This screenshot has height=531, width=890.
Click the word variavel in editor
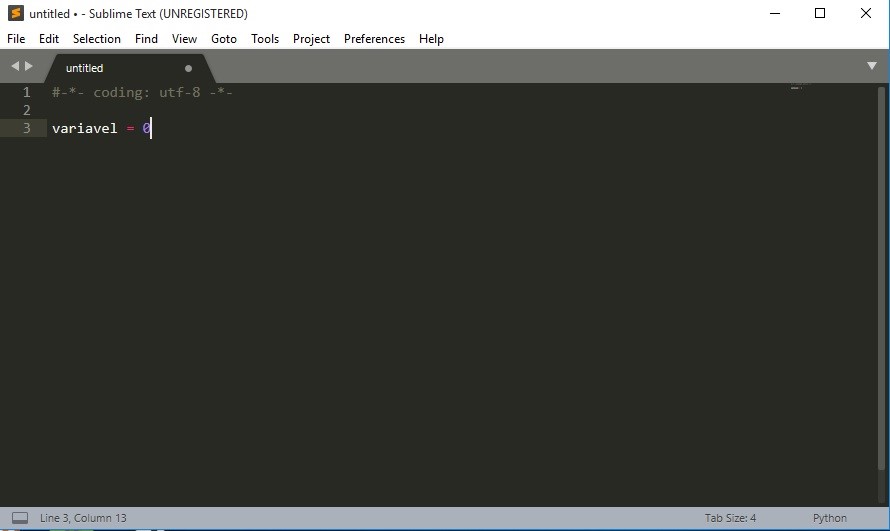point(85,128)
